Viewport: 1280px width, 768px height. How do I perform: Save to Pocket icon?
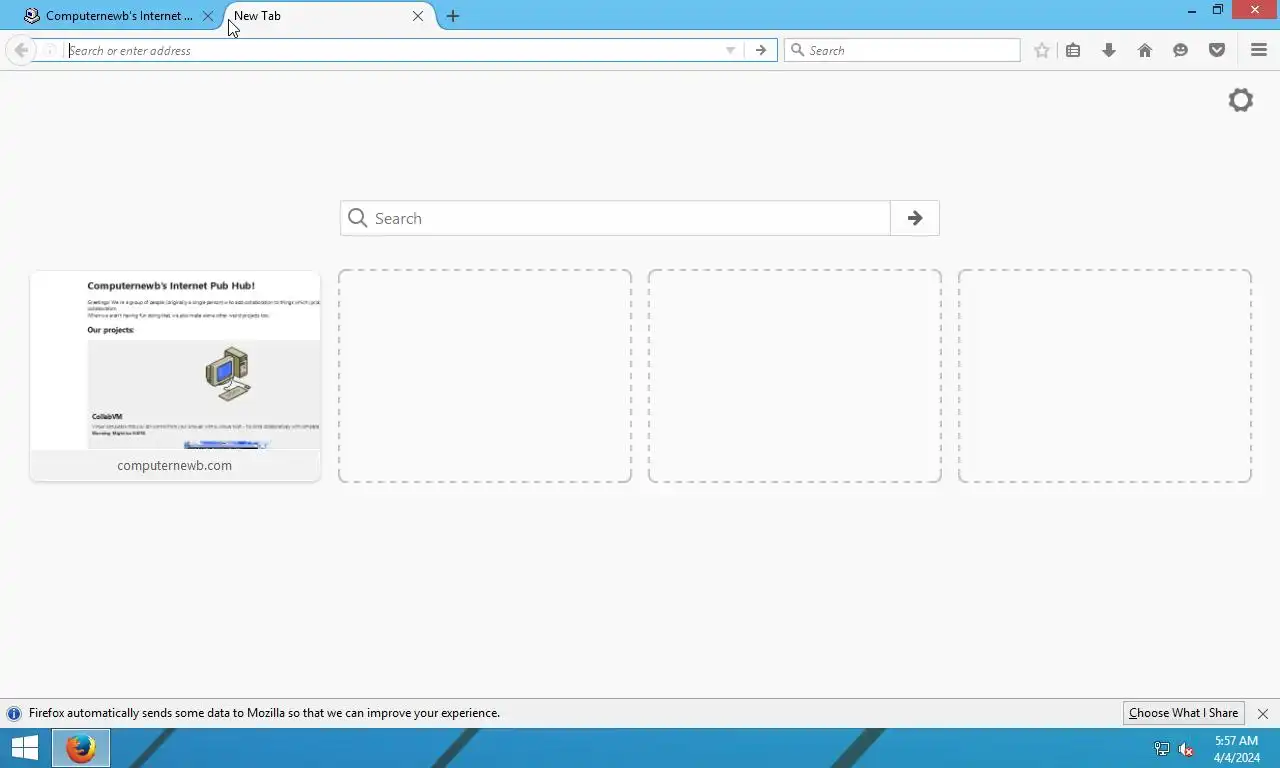coord(1217,50)
